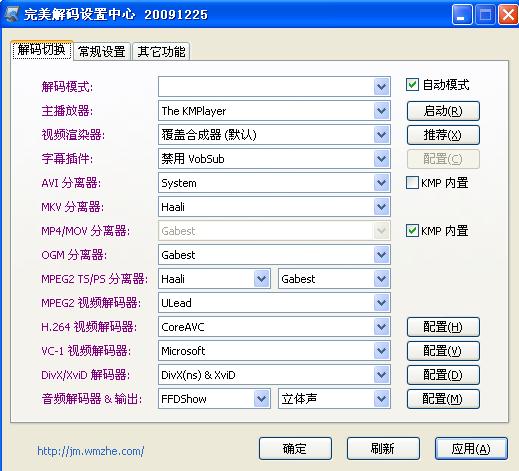The width and height of the screenshot is (519, 471).
Task: Open the H.264 视频解码器 CoreAVC dropdown
Action: click(274, 327)
